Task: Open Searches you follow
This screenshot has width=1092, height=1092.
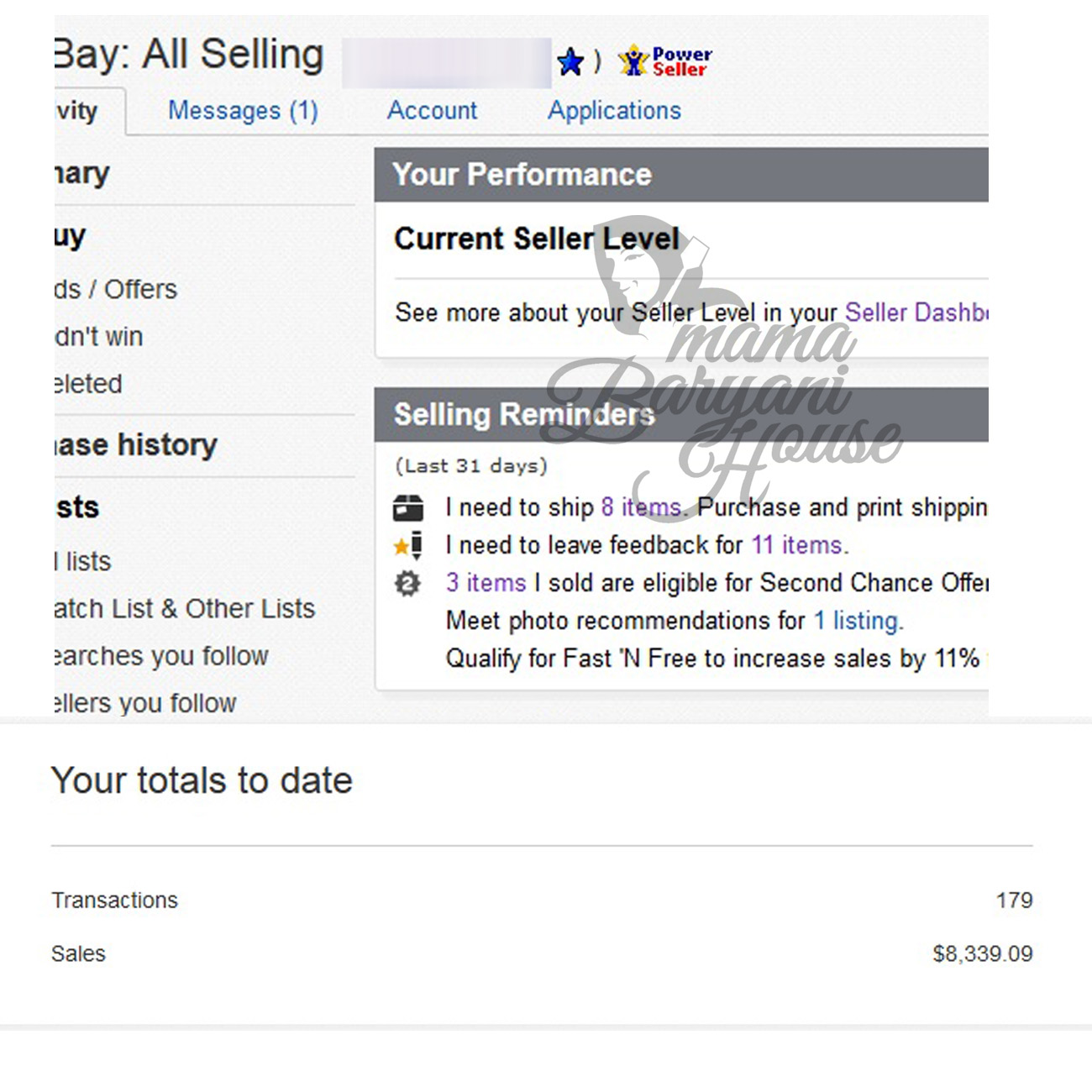Action: 160,656
